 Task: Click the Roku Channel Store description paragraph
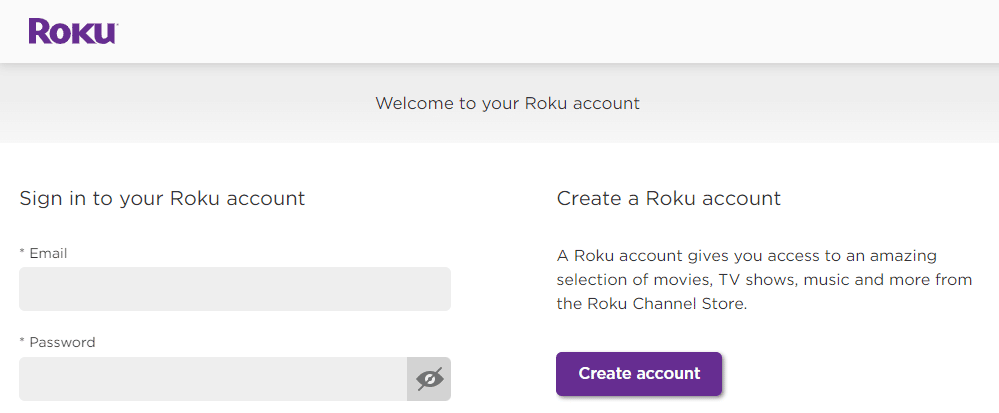tap(764, 280)
